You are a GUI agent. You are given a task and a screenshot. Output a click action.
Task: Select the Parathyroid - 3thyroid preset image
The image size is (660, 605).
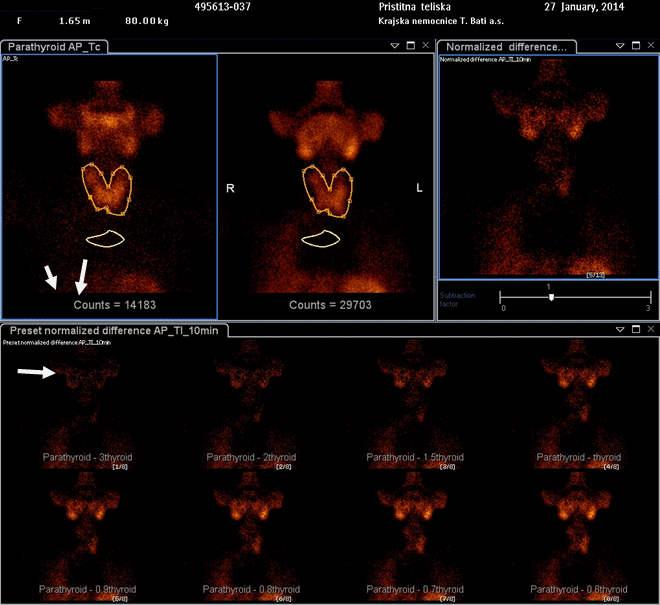pyautogui.click(x=87, y=400)
